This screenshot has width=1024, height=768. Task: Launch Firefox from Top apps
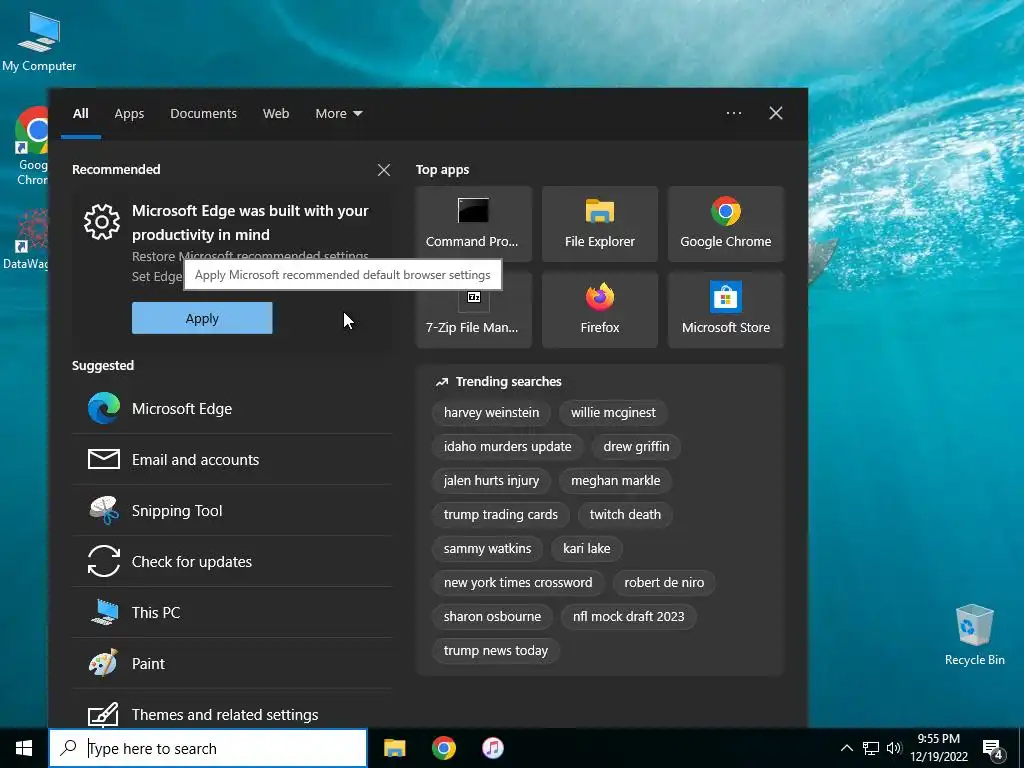point(600,311)
